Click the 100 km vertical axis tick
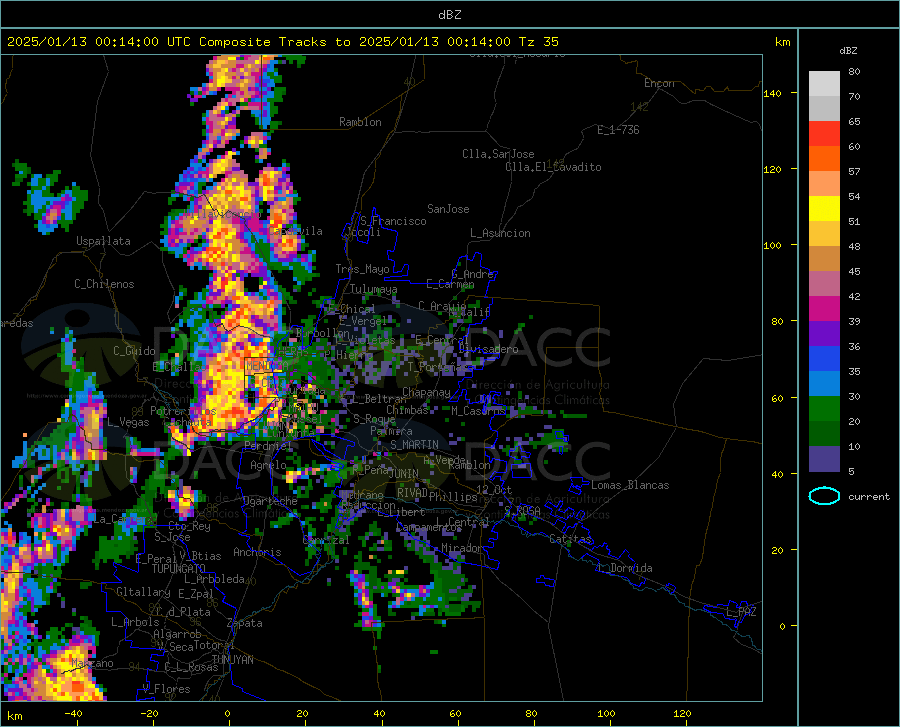The width and height of the screenshot is (900, 727). click(x=772, y=245)
